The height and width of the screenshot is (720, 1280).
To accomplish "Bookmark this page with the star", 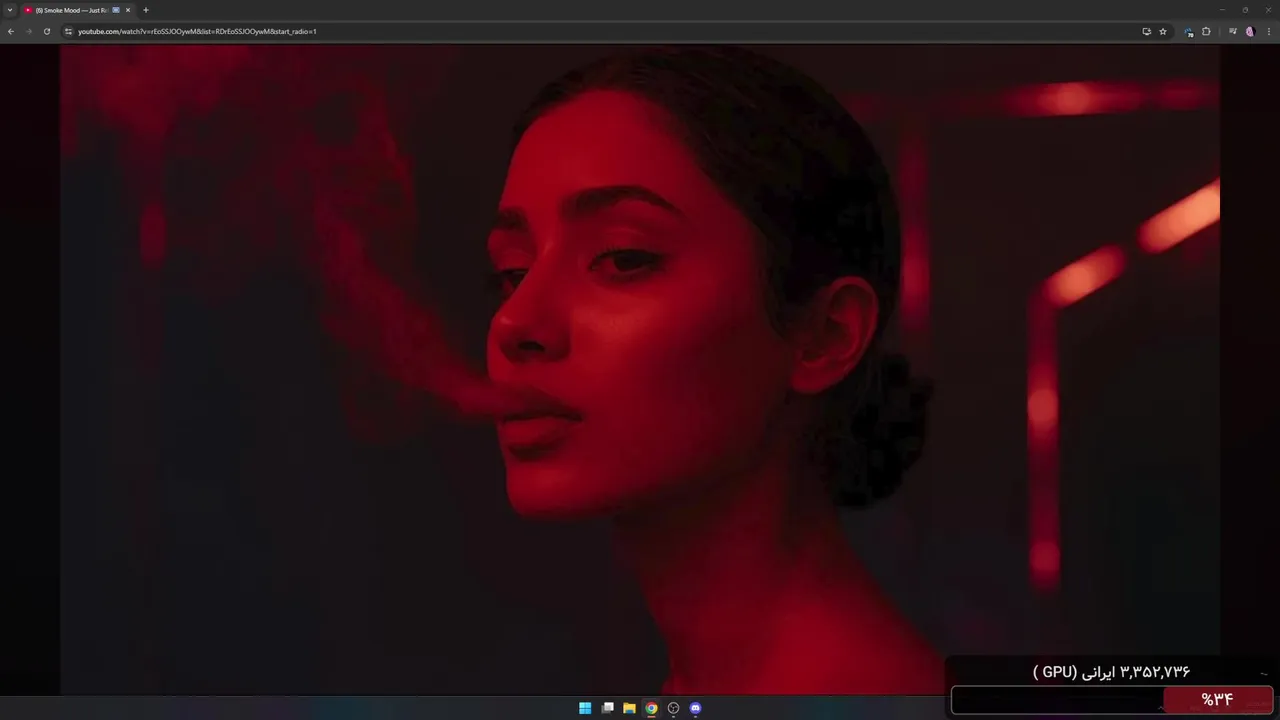I will point(1163,31).
